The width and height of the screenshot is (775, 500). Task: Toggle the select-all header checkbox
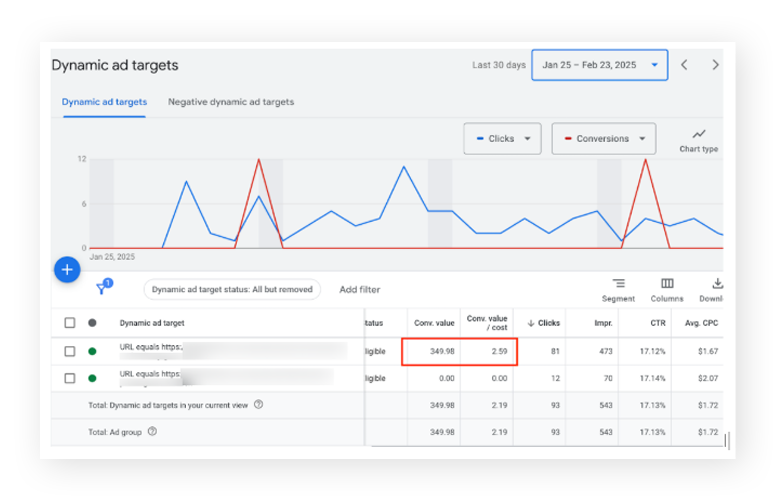point(70,323)
